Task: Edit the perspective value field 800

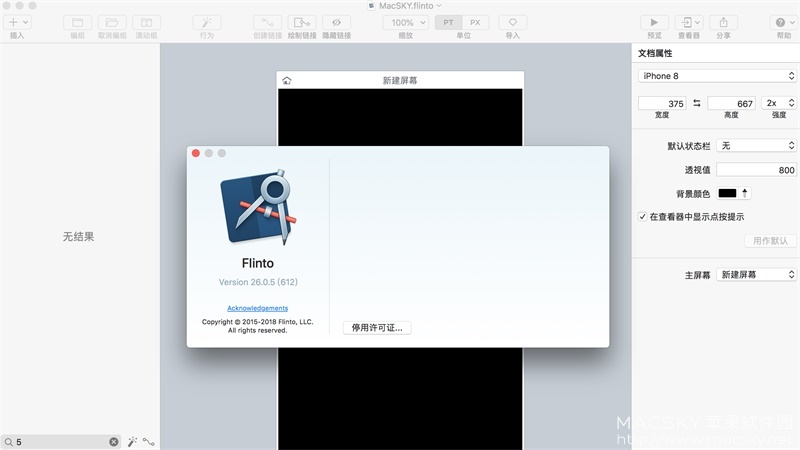Action: click(756, 170)
